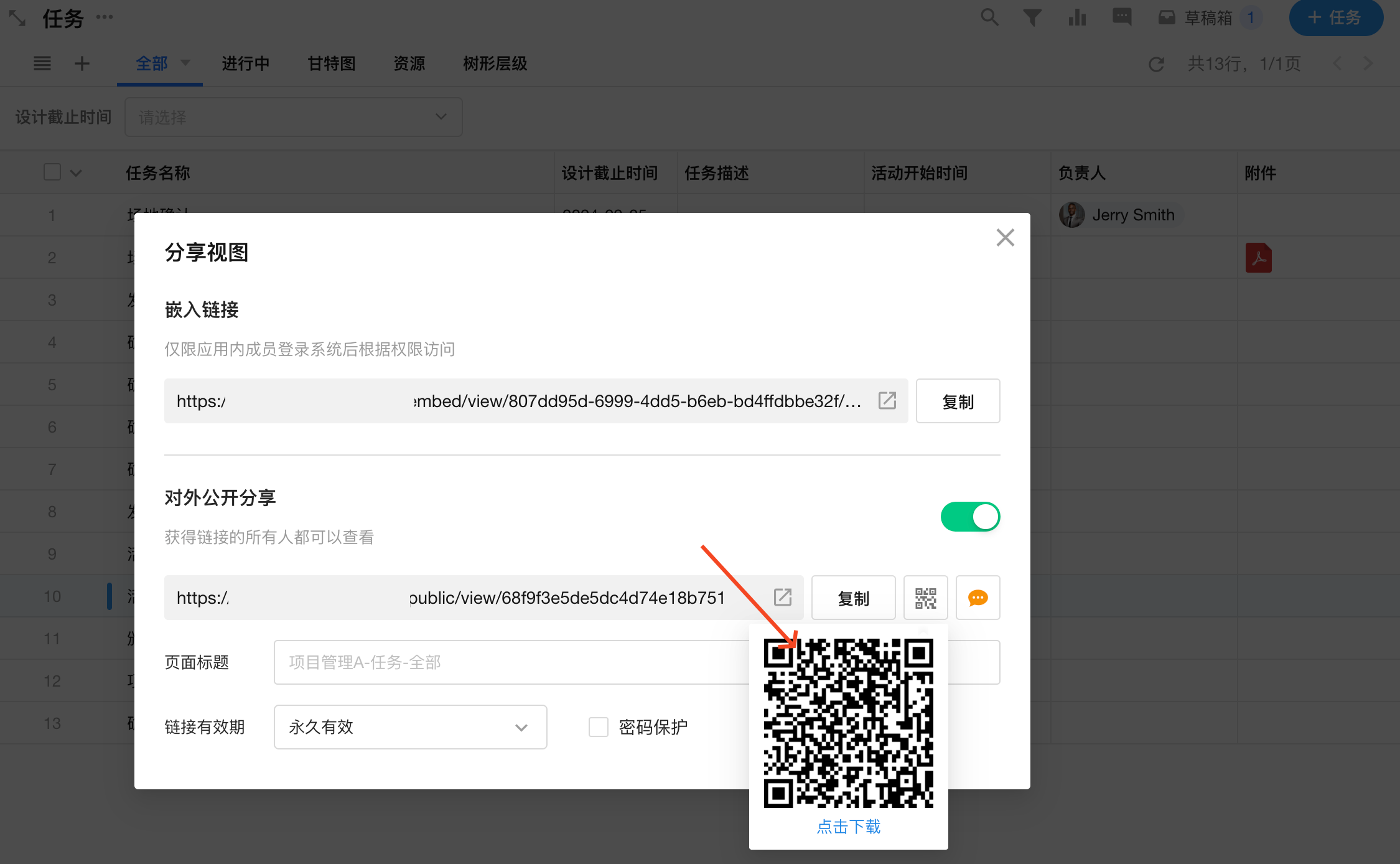The height and width of the screenshot is (864, 1400).
Task: Open the 设计截止时间 请选择 dropdown
Action: (293, 117)
